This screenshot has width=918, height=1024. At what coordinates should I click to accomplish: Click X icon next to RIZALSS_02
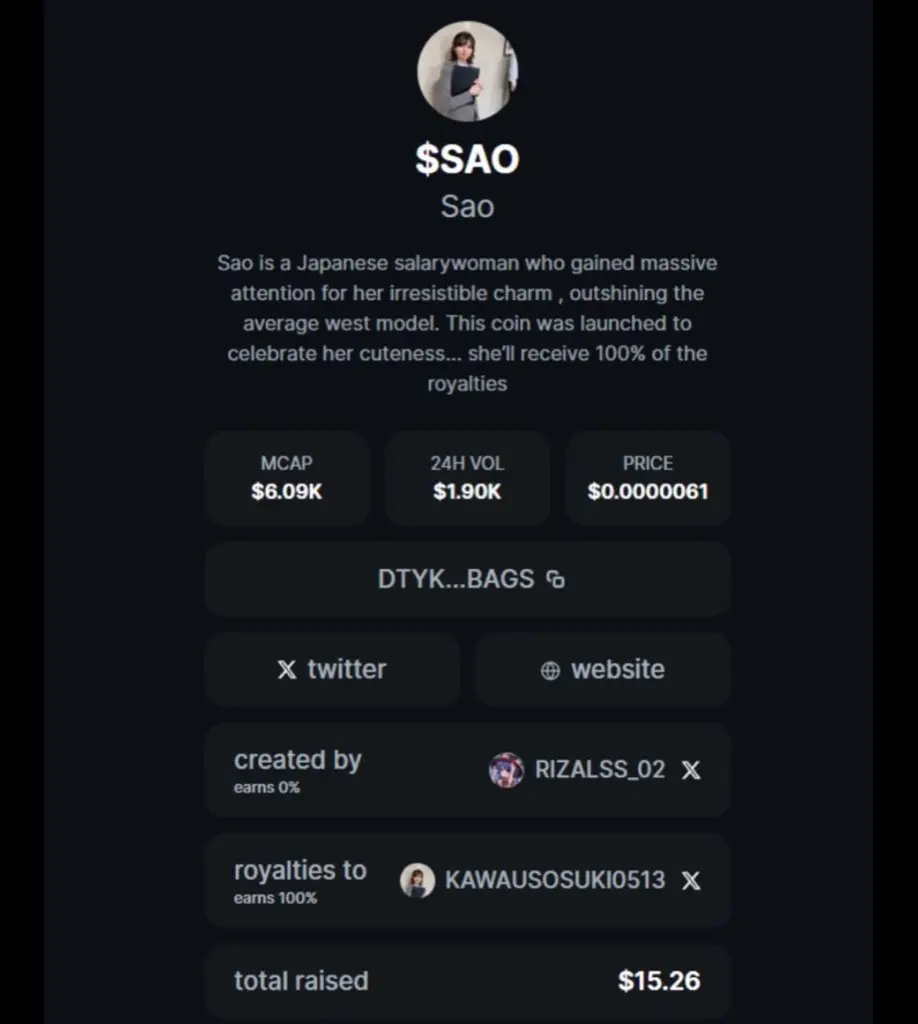point(691,770)
